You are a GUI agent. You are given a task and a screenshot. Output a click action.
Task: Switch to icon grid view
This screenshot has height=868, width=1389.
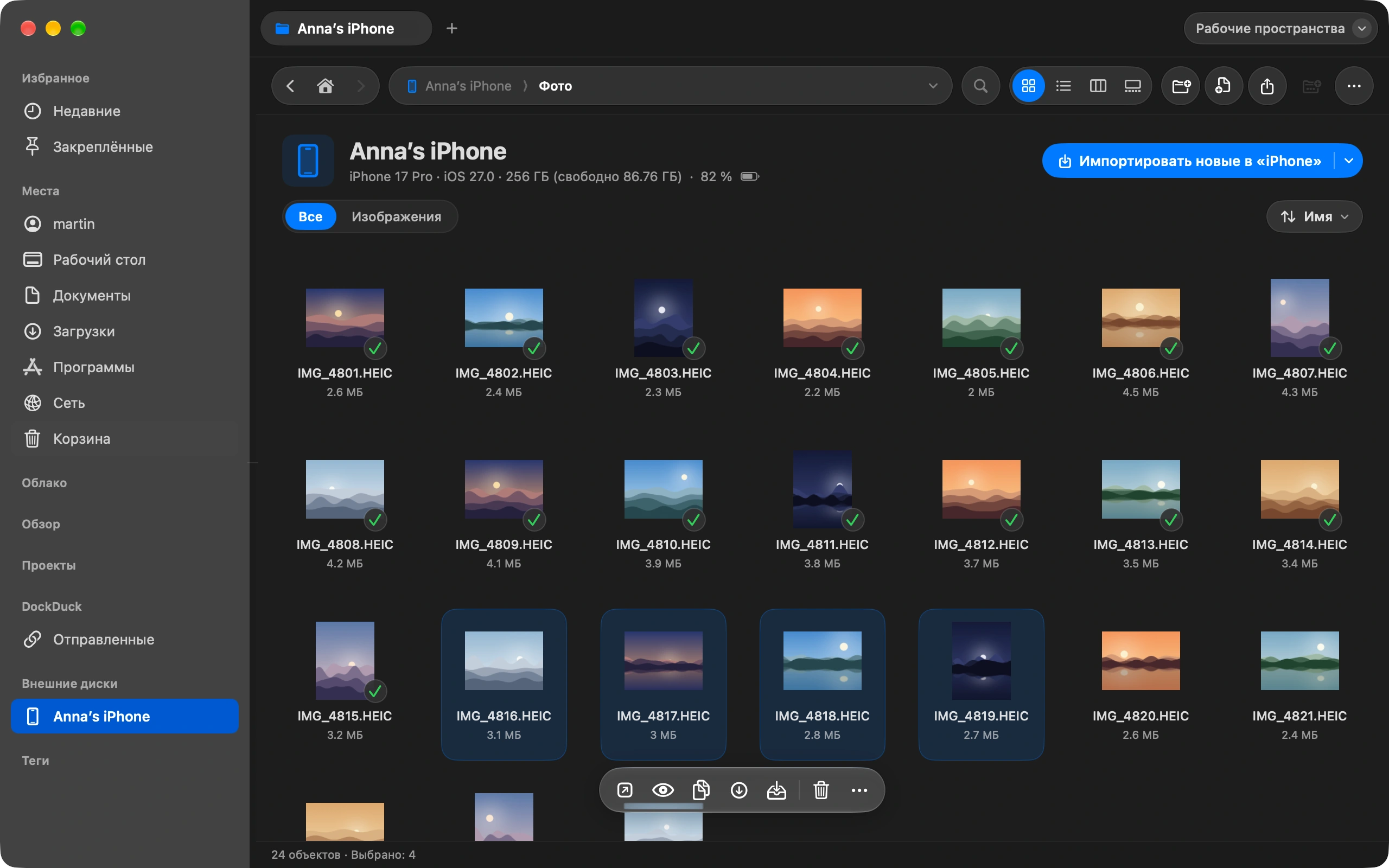tap(1029, 86)
